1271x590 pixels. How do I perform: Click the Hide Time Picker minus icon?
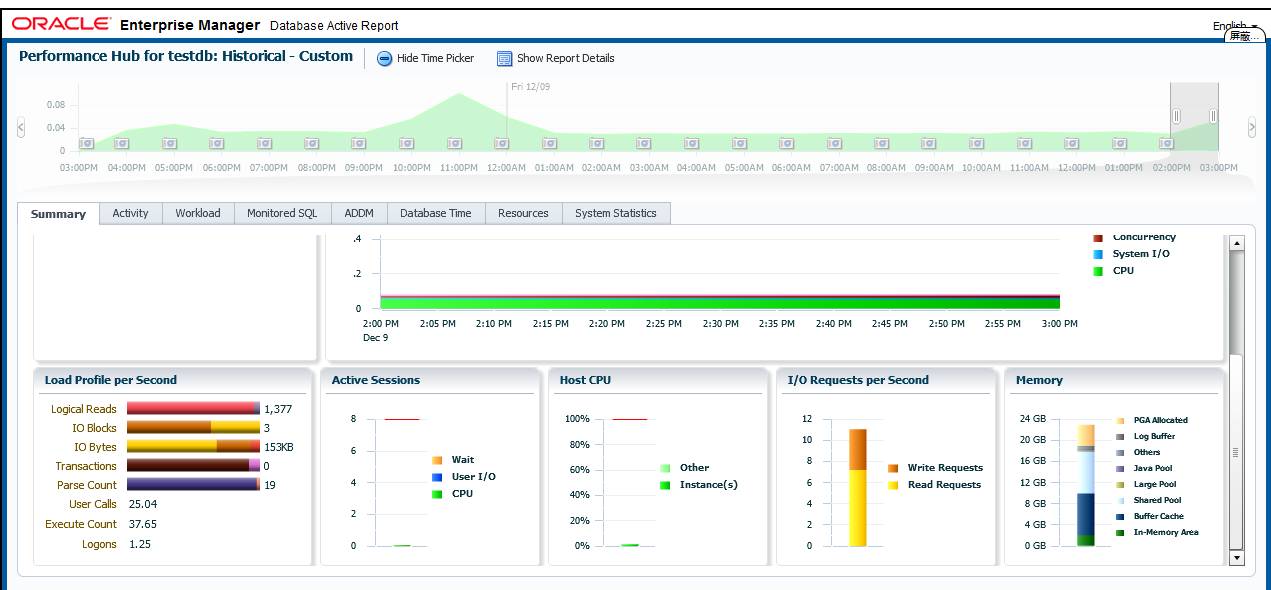point(385,59)
